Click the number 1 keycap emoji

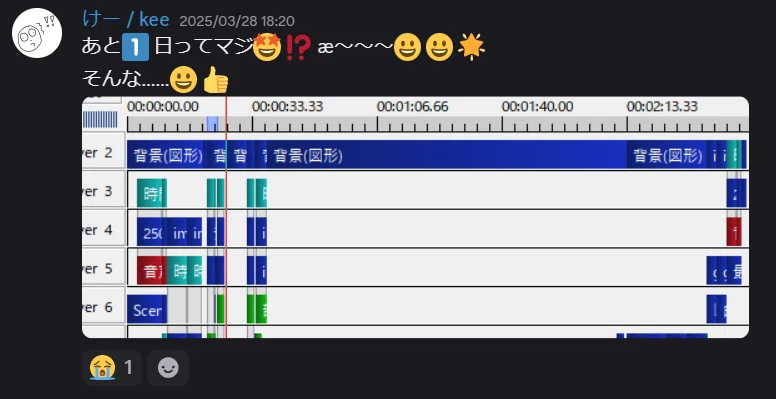click(135, 48)
